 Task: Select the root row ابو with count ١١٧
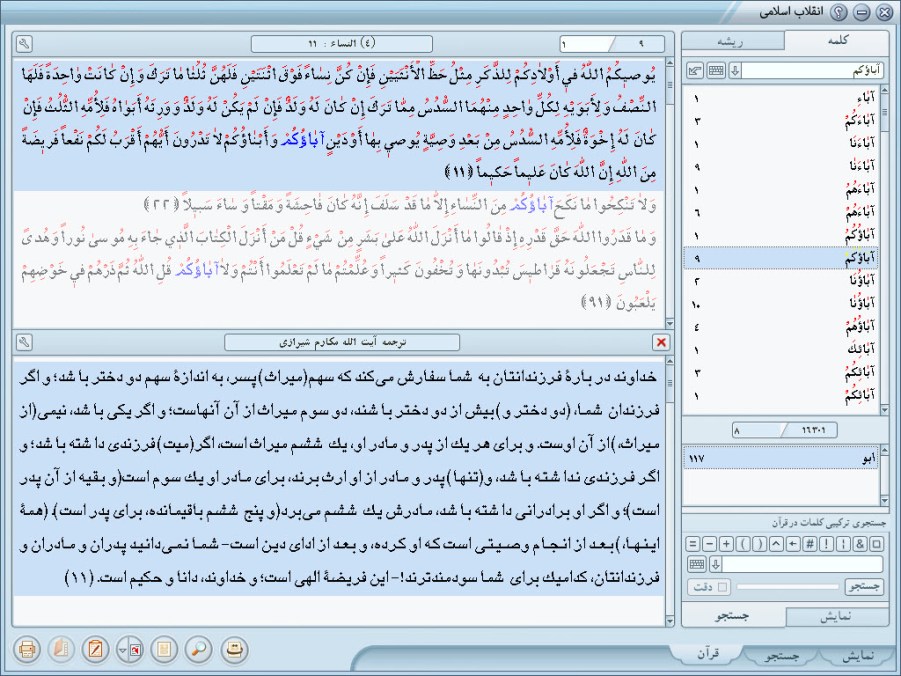[x=780, y=458]
